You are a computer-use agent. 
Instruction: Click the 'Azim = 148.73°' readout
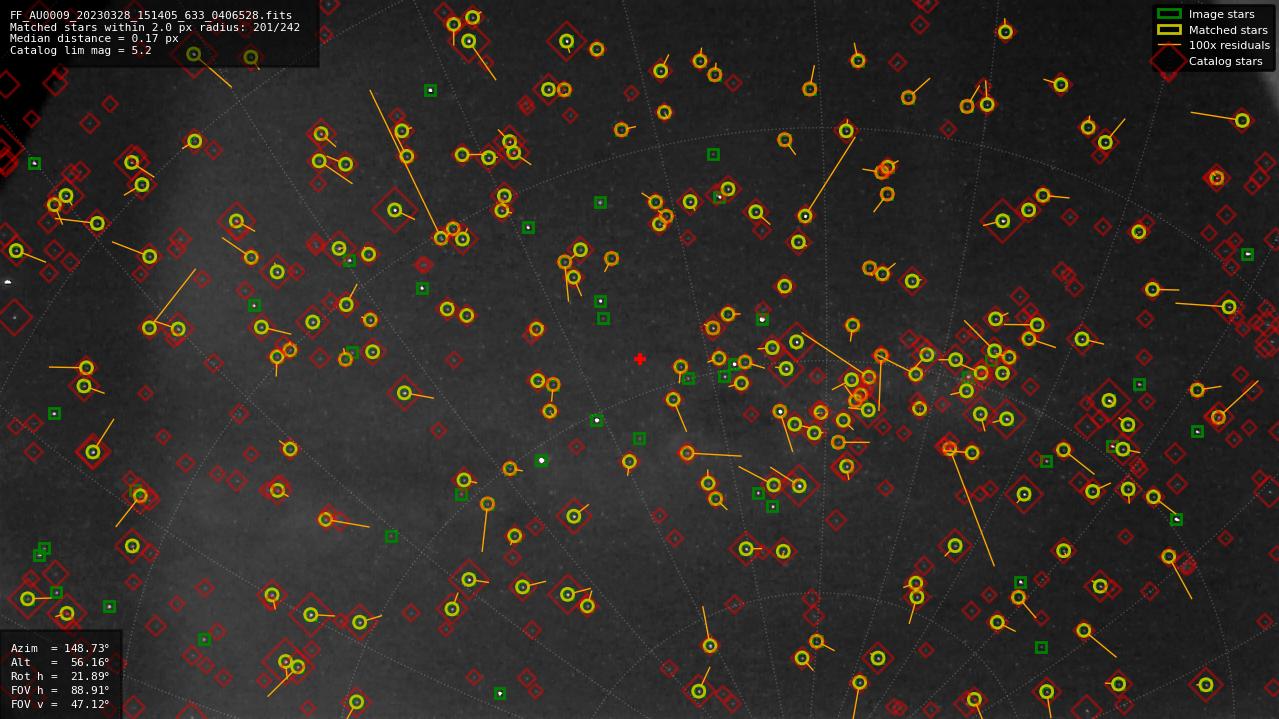tap(60, 648)
